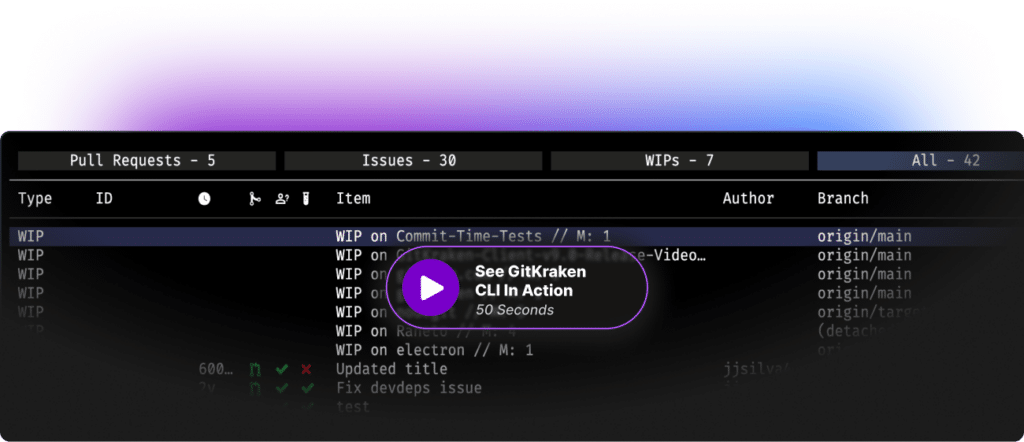Show the All - 42 tab
Viewport: 1024px width, 442px height.
pyautogui.click(x=920, y=160)
